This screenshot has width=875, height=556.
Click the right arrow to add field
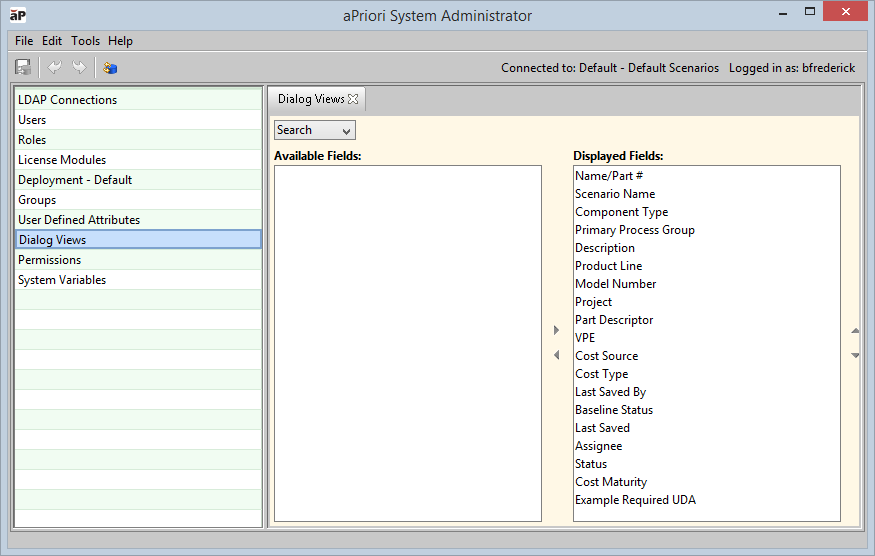click(x=557, y=330)
